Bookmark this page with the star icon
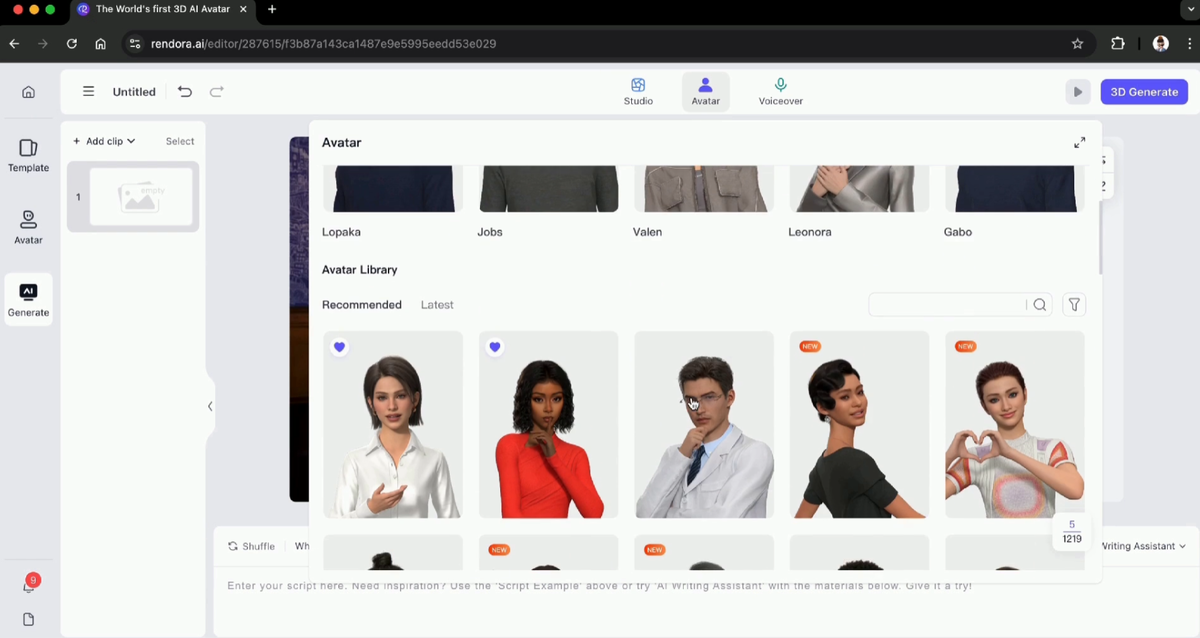1200x638 pixels. (1077, 44)
